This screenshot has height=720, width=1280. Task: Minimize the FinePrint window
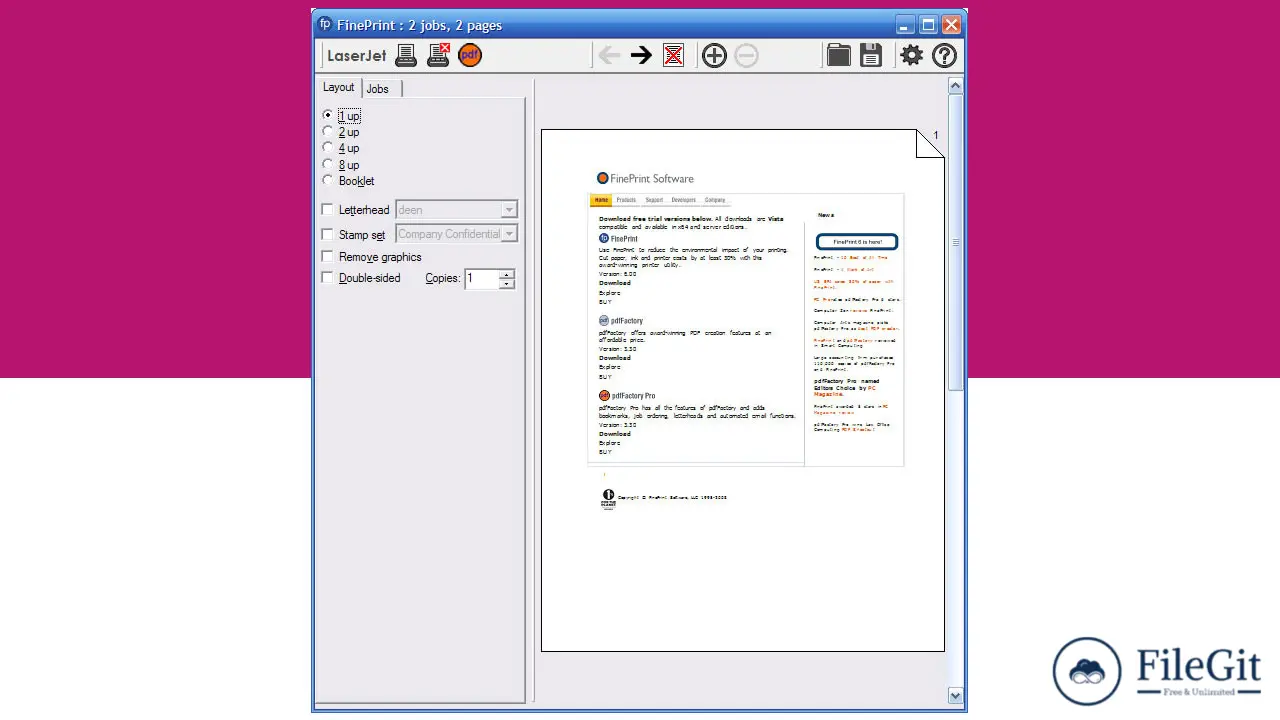(x=905, y=25)
